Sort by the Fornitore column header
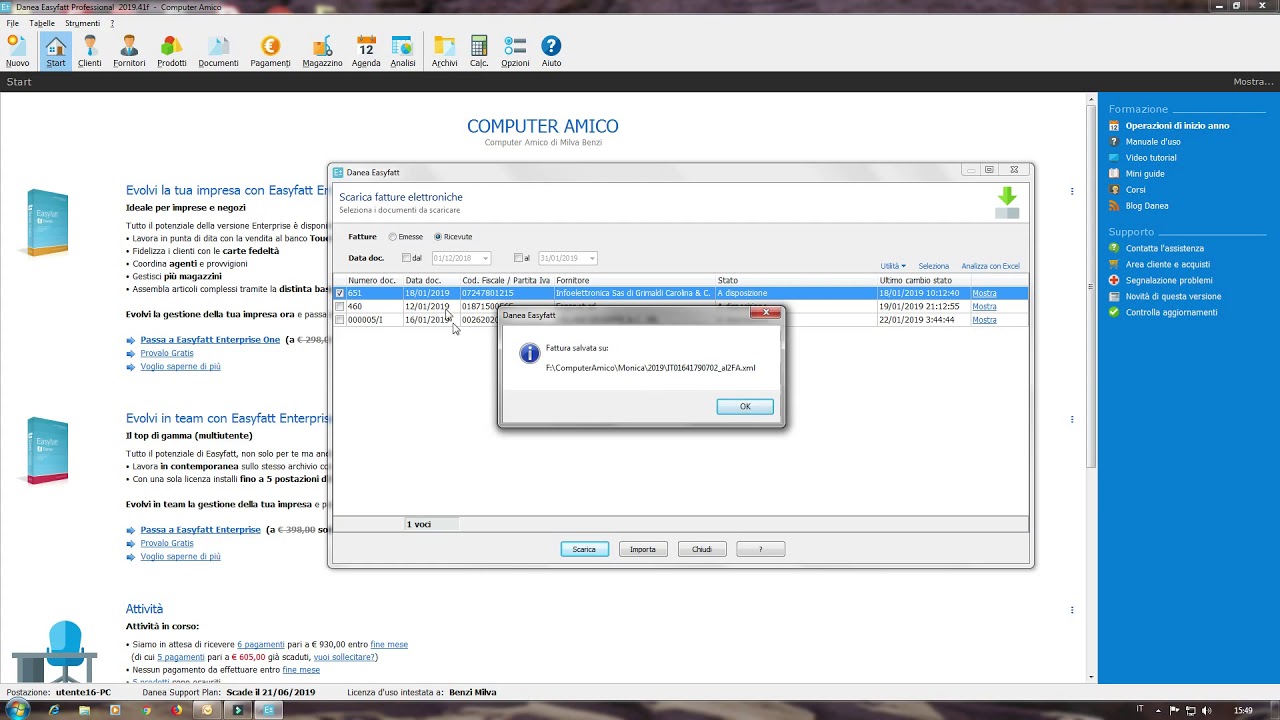 [635, 280]
